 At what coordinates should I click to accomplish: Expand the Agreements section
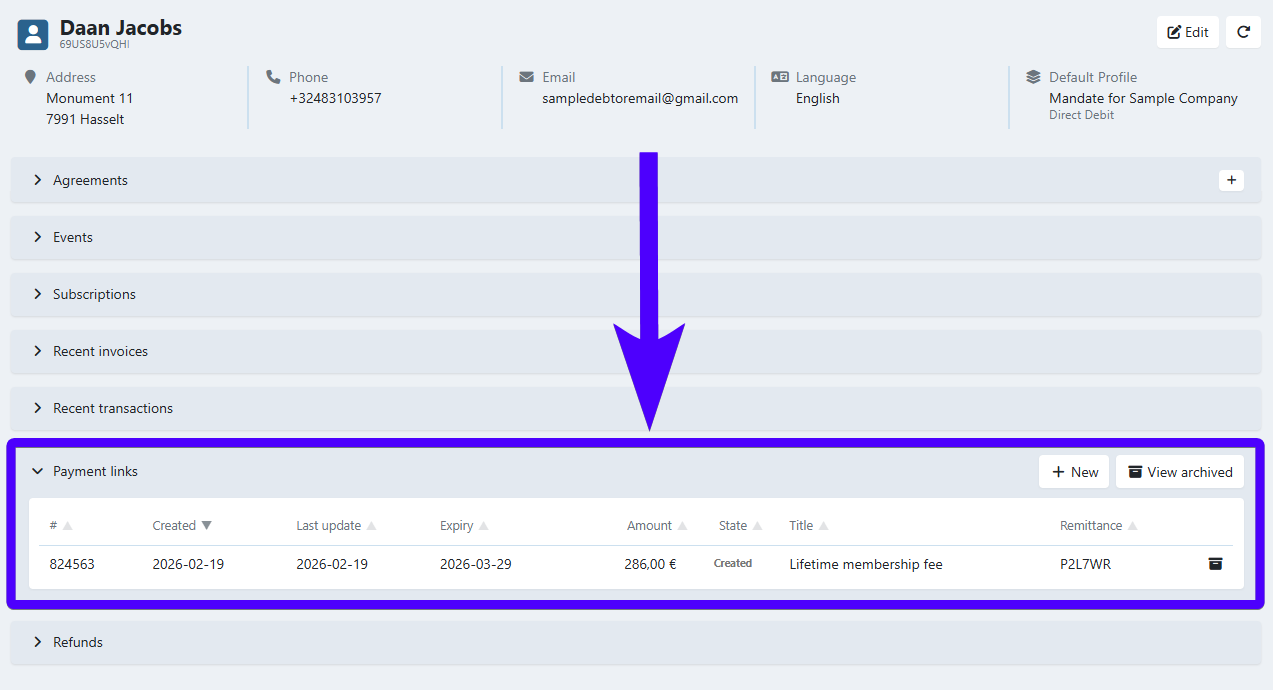pyautogui.click(x=90, y=180)
